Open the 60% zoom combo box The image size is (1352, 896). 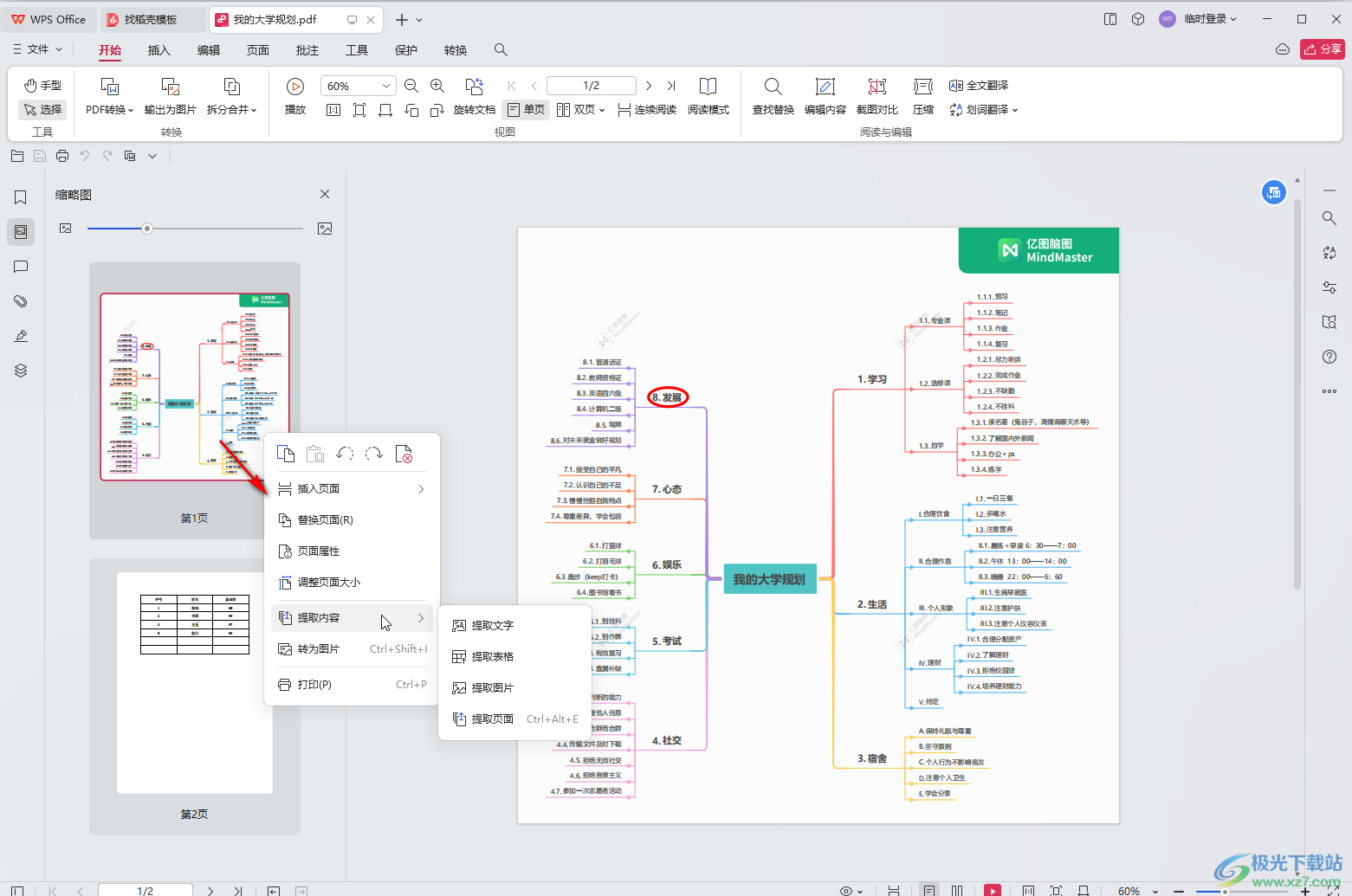click(x=359, y=86)
